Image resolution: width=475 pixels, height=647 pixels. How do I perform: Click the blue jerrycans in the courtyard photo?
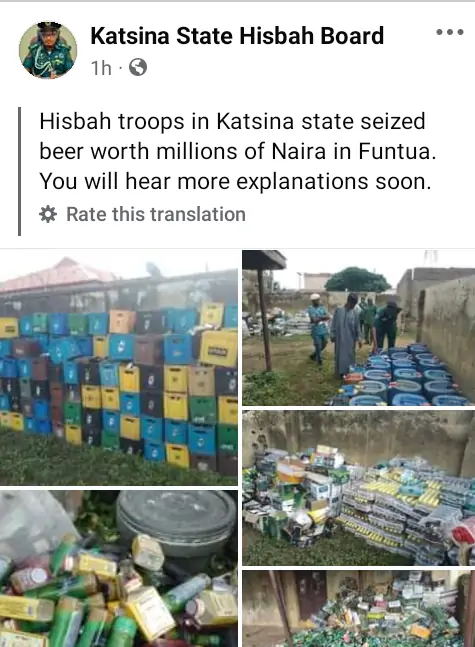coord(400,375)
